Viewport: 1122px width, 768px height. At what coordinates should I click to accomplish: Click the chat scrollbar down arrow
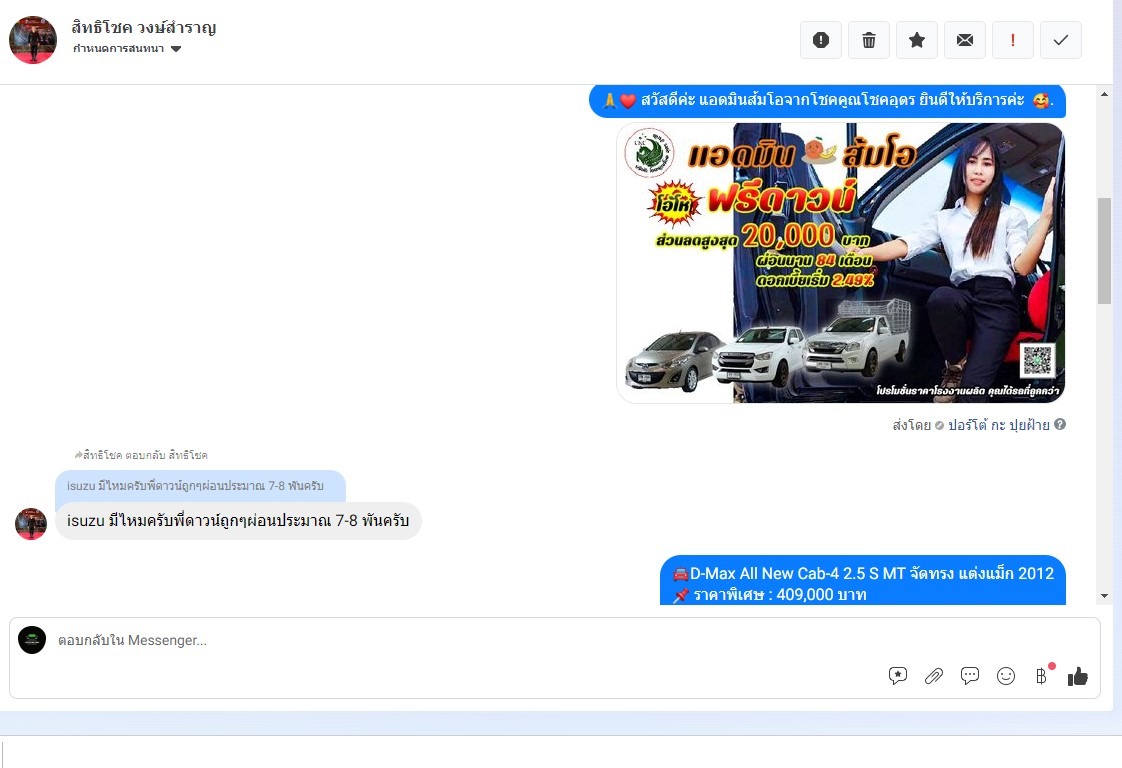pos(1104,596)
